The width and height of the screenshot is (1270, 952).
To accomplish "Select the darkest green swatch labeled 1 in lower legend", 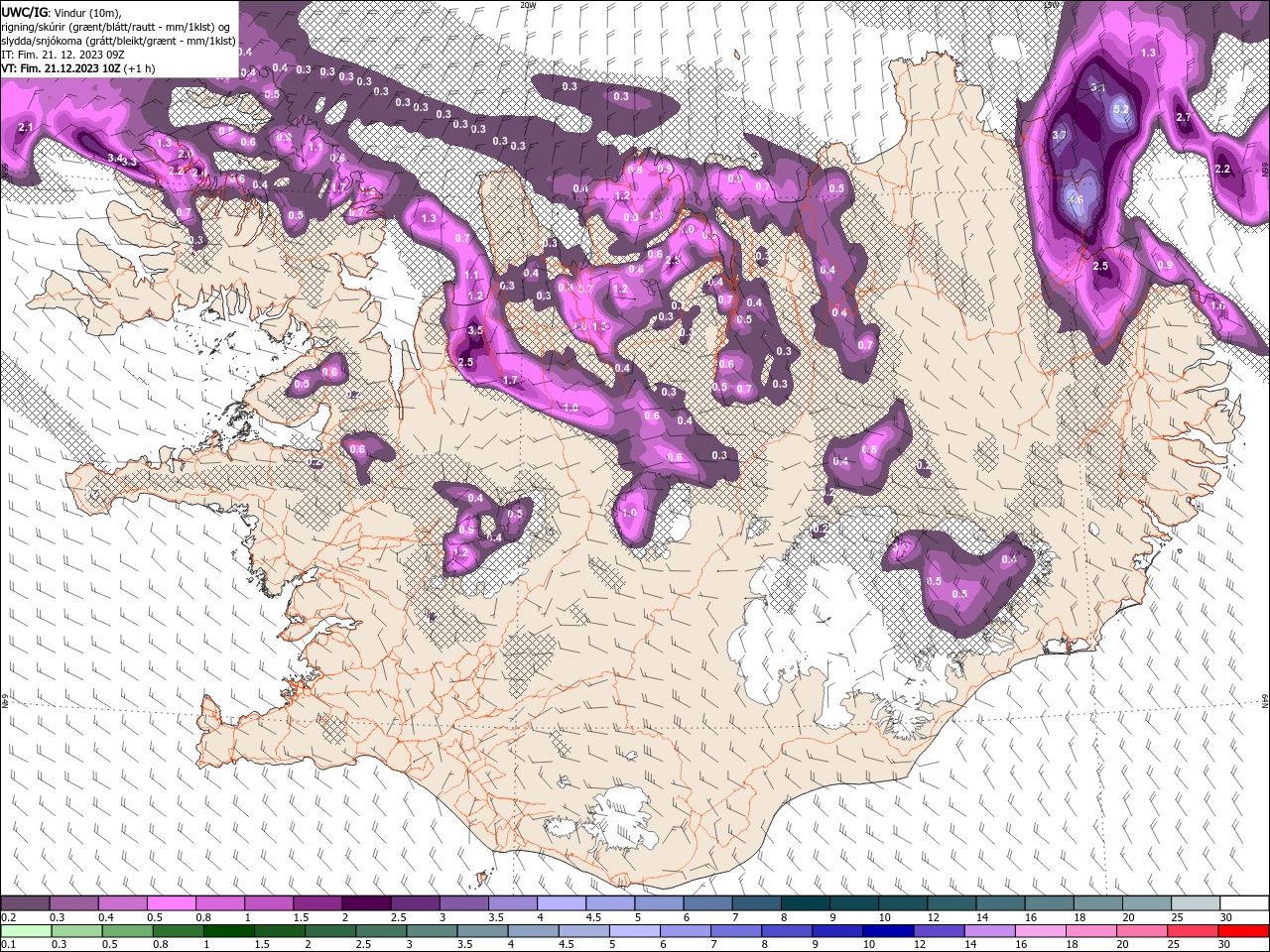I will click(x=229, y=931).
